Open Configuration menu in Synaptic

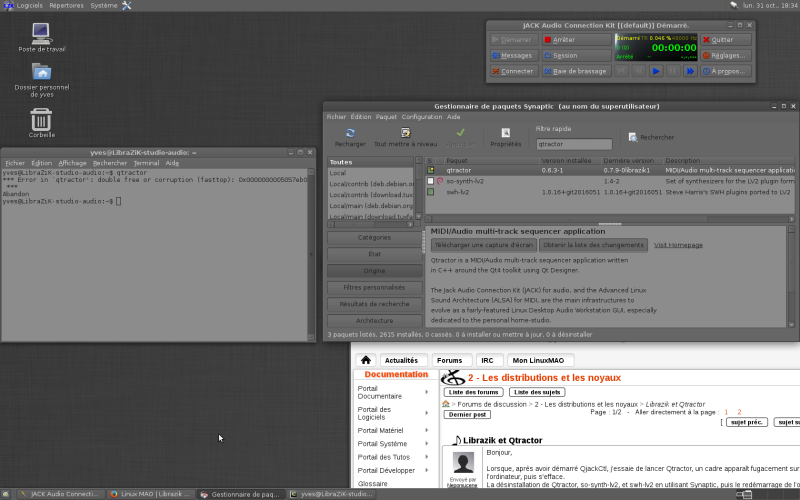click(x=422, y=117)
